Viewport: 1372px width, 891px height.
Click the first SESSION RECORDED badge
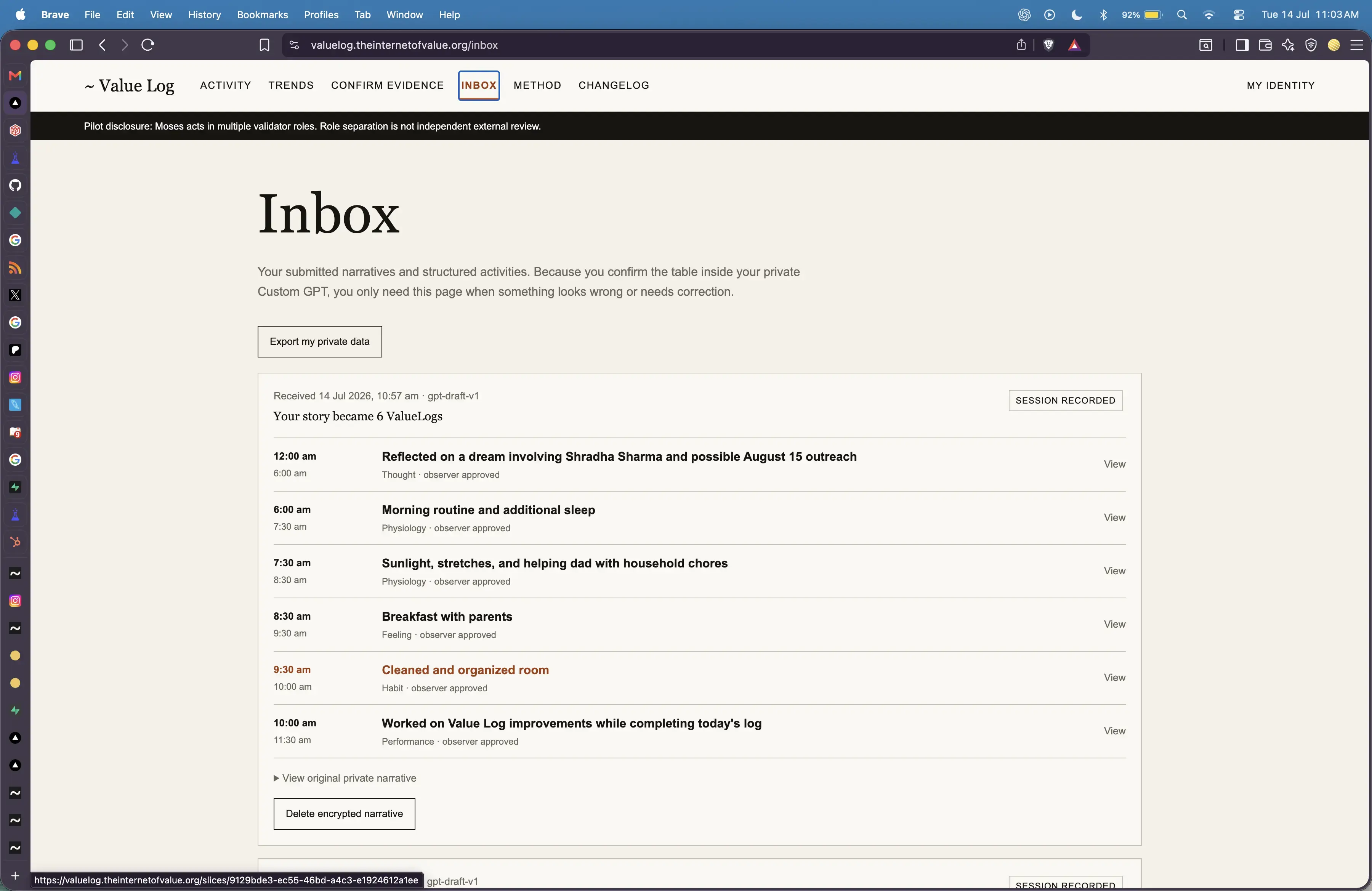(x=1065, y=401)
